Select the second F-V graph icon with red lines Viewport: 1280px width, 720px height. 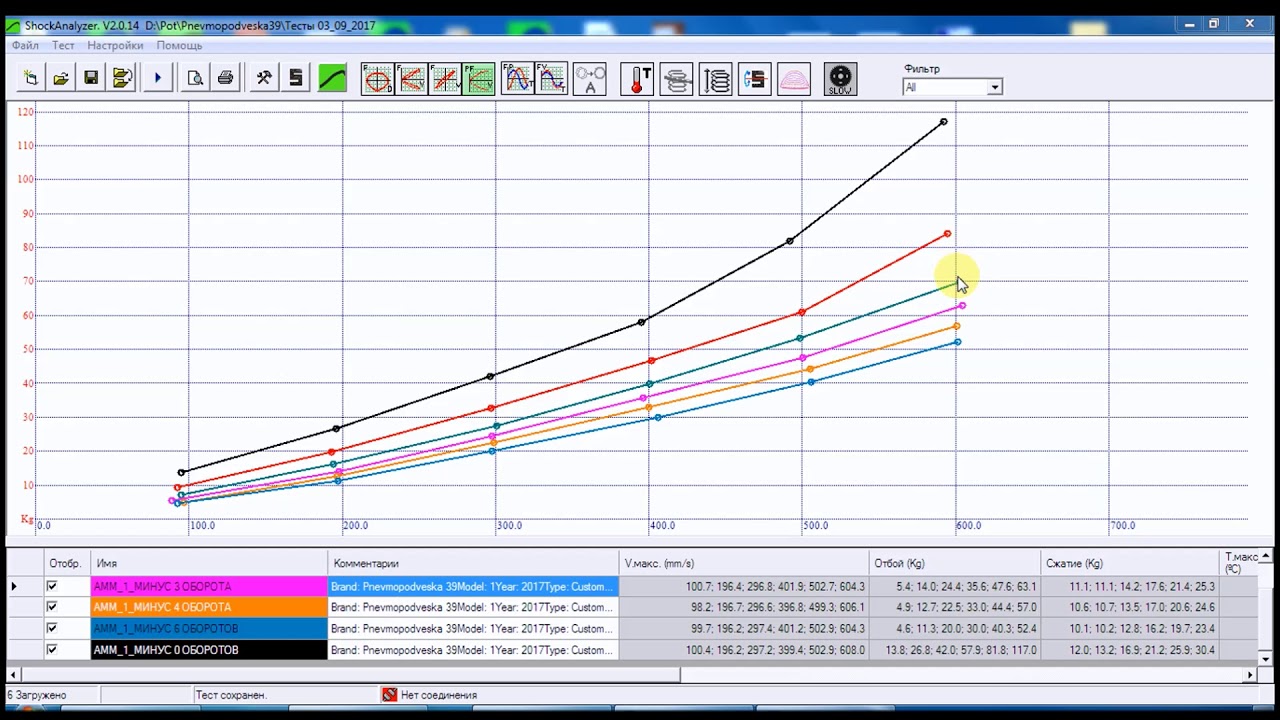coord(411,78)
